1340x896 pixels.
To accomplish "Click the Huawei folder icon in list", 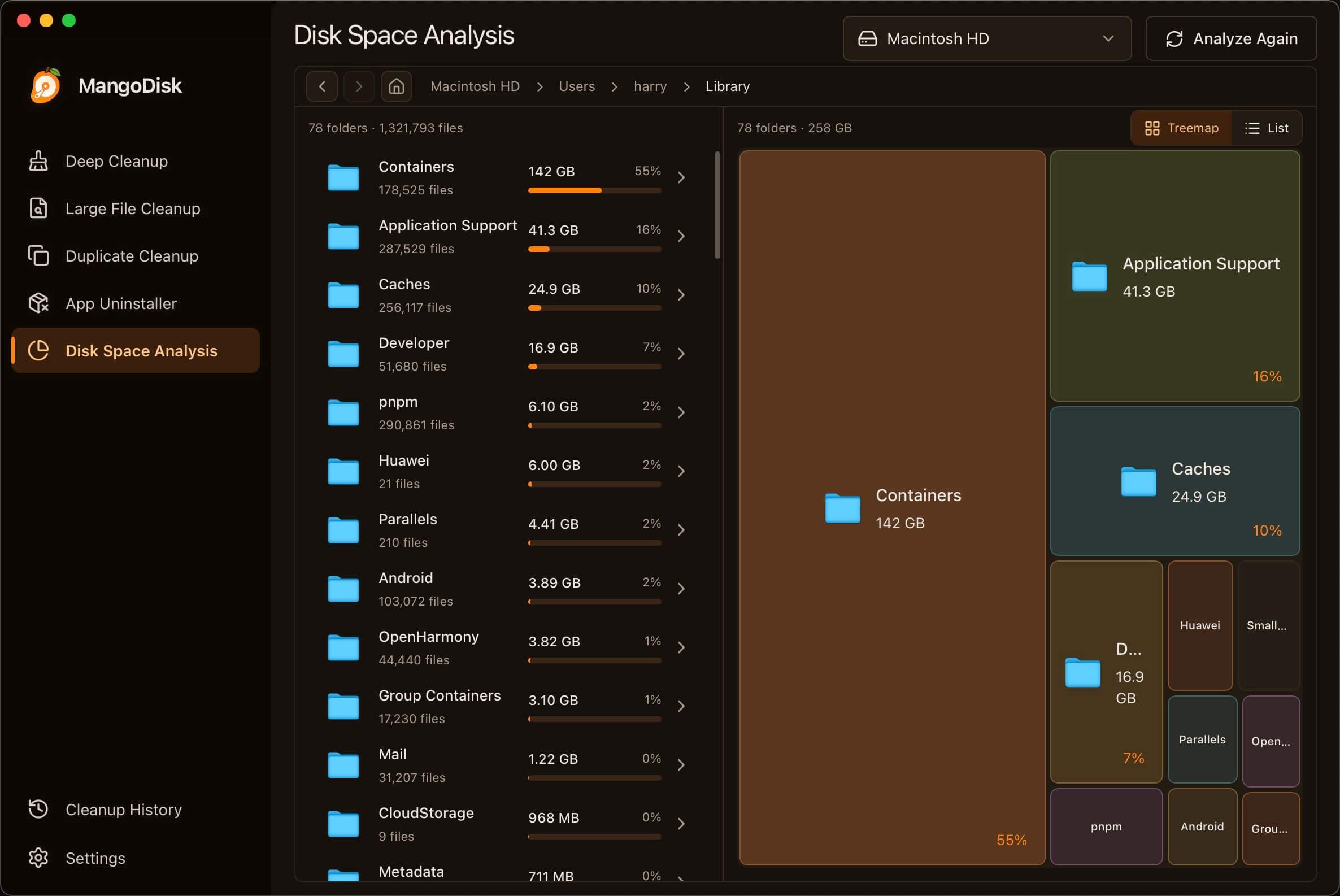I will 343,472.
